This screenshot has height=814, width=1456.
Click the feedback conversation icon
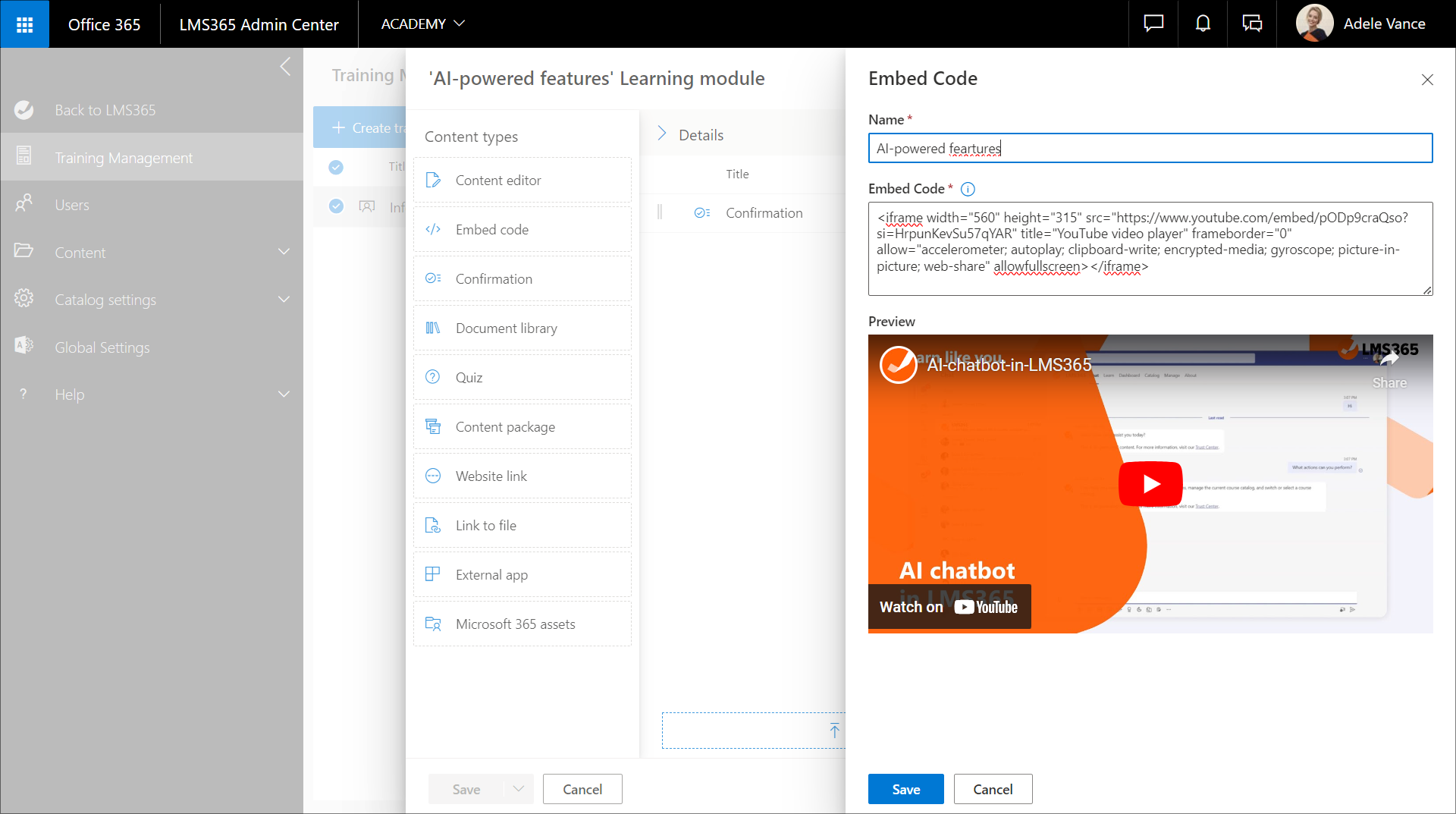pos(1252,24)
